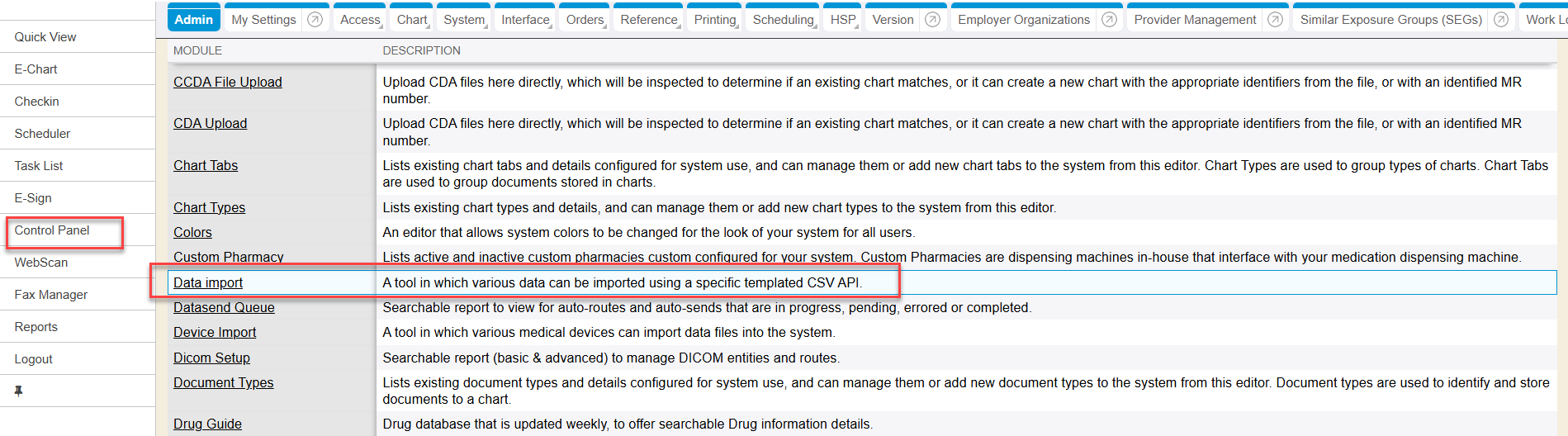Open the Orders dropdown tab
Viewport: 1568px width, 436px height.
(585, 20)
